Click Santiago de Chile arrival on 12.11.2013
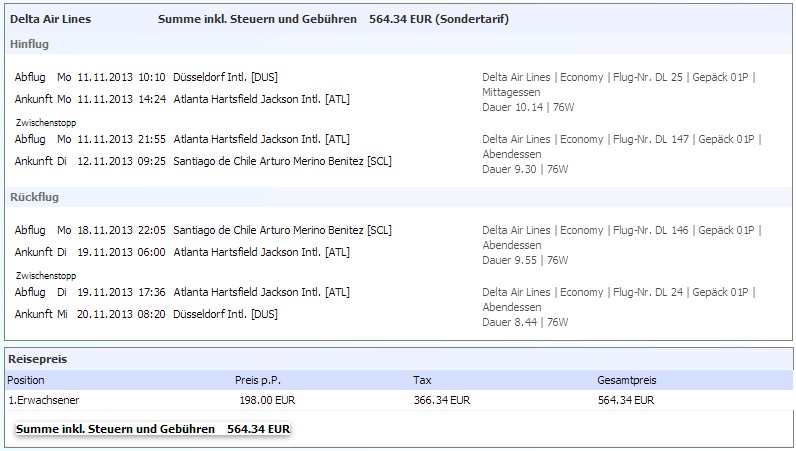 [x=282, y=162]
